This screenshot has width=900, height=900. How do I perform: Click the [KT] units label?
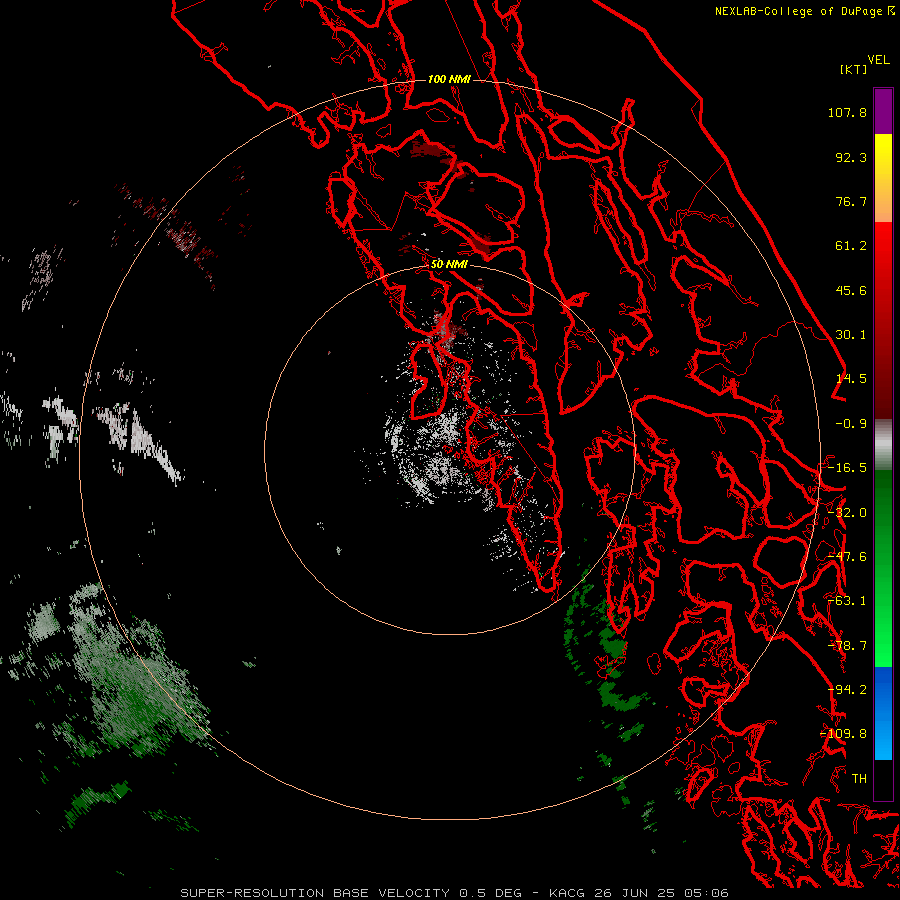[854, 69]
